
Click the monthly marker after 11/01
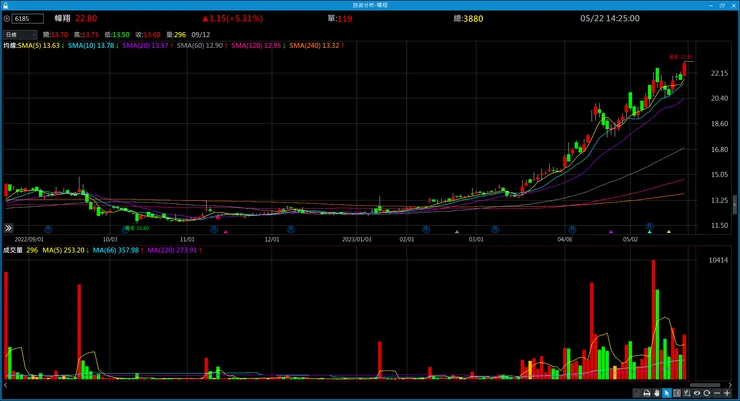click(x=214, y=230)
